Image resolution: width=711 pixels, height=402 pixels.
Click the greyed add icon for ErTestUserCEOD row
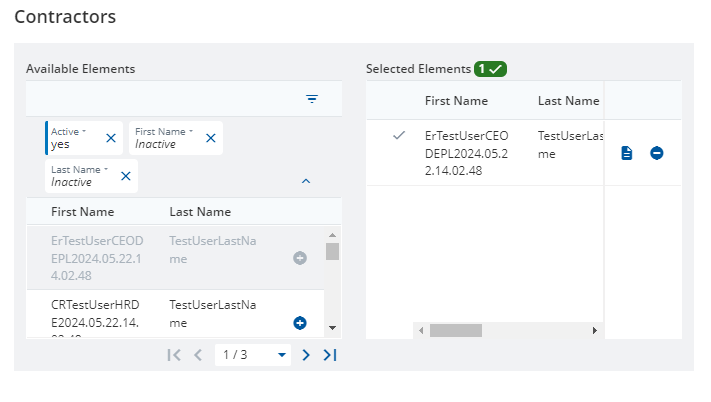300,258
